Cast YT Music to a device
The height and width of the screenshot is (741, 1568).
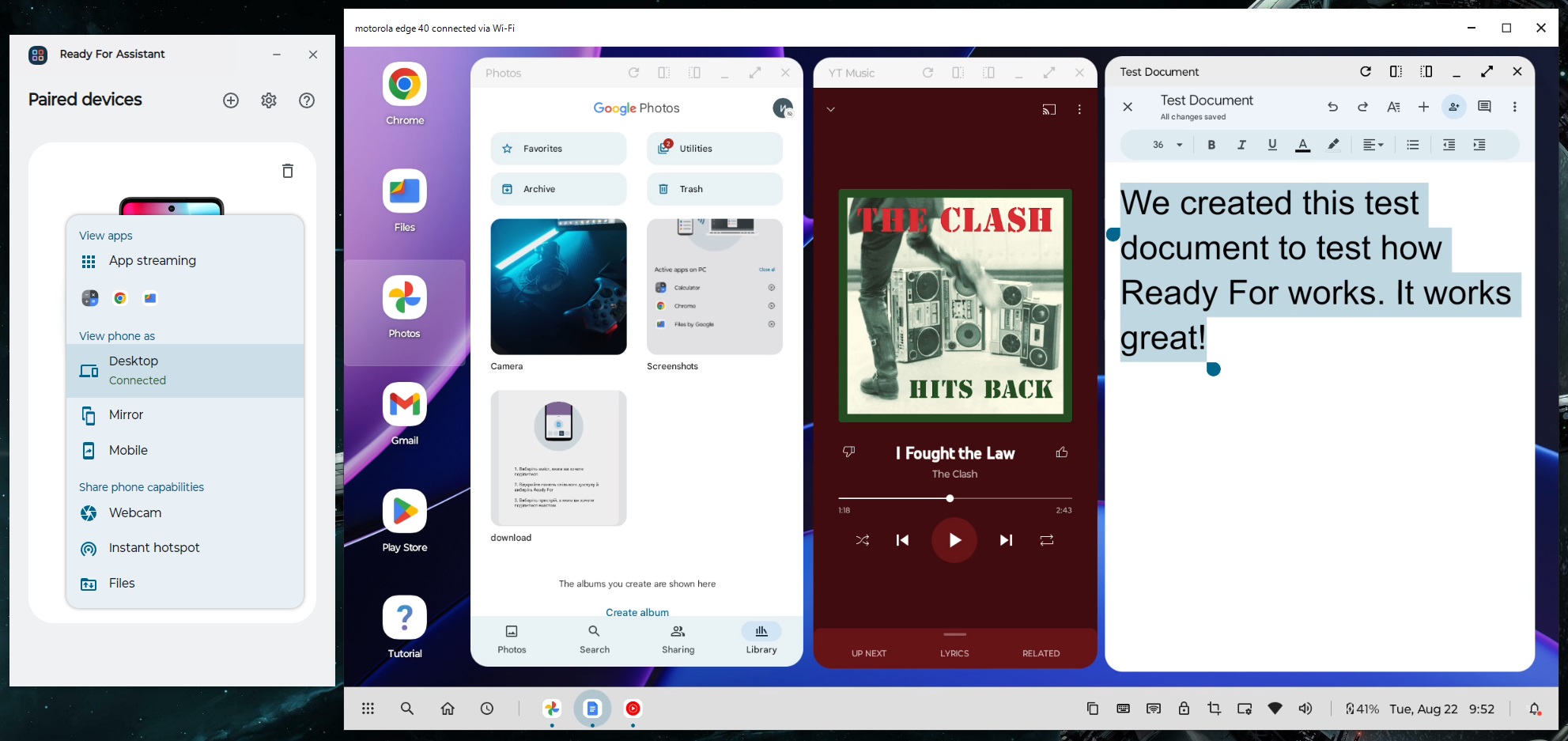click(x=1049, y=110)
